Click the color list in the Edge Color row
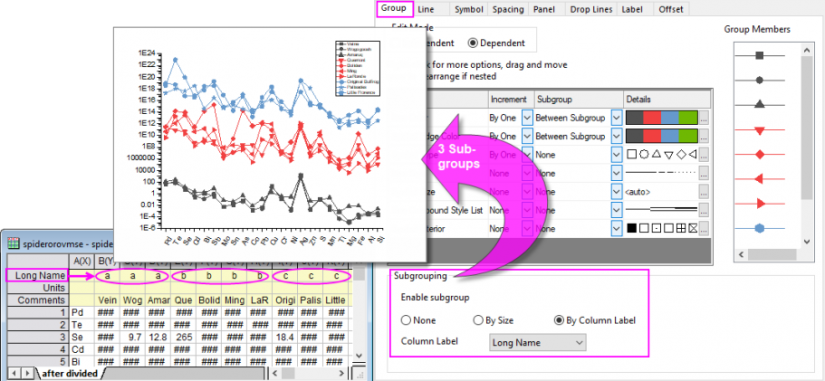Image resolution: width=825 pixels, height=381 pixels. click(x=661, y=136)
